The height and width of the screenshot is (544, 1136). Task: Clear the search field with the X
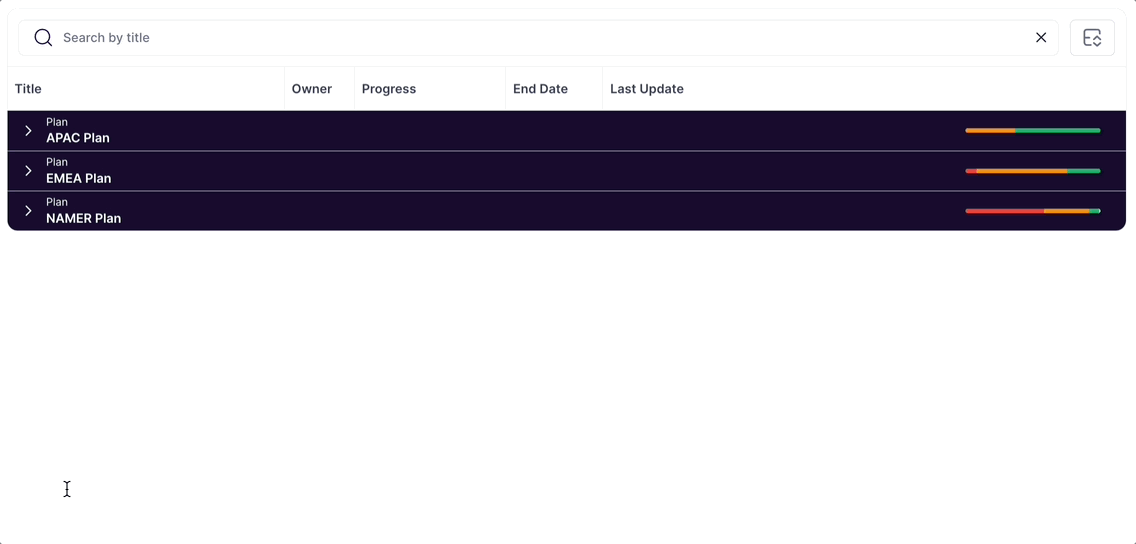[x=1041, y=38]
